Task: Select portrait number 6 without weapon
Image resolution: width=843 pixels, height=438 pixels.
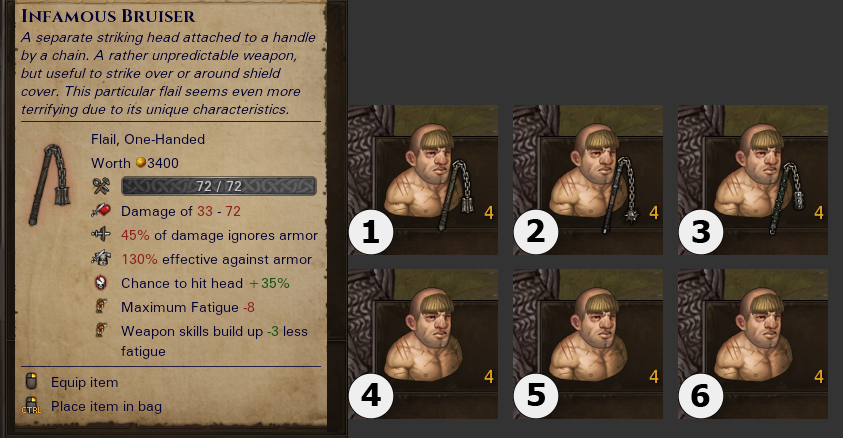Action: pos(753,344)
